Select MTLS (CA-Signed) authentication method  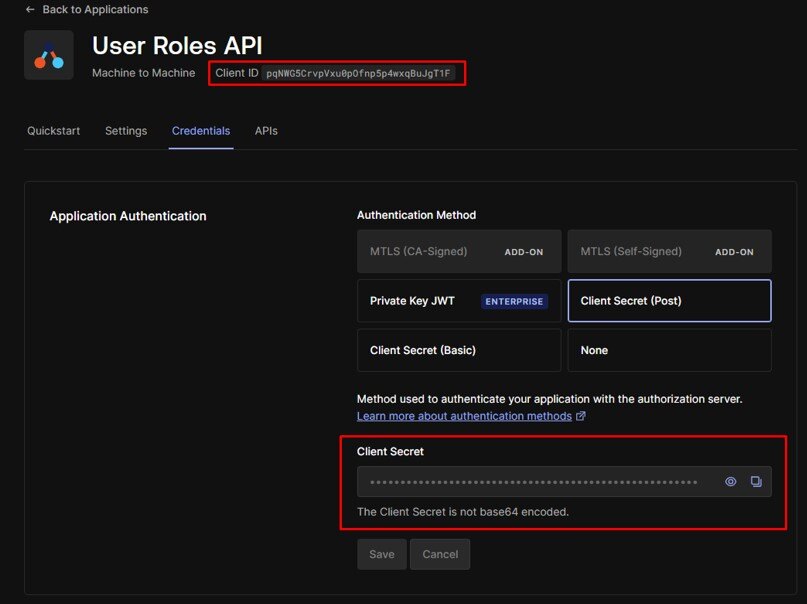click(x=459, y=251)
